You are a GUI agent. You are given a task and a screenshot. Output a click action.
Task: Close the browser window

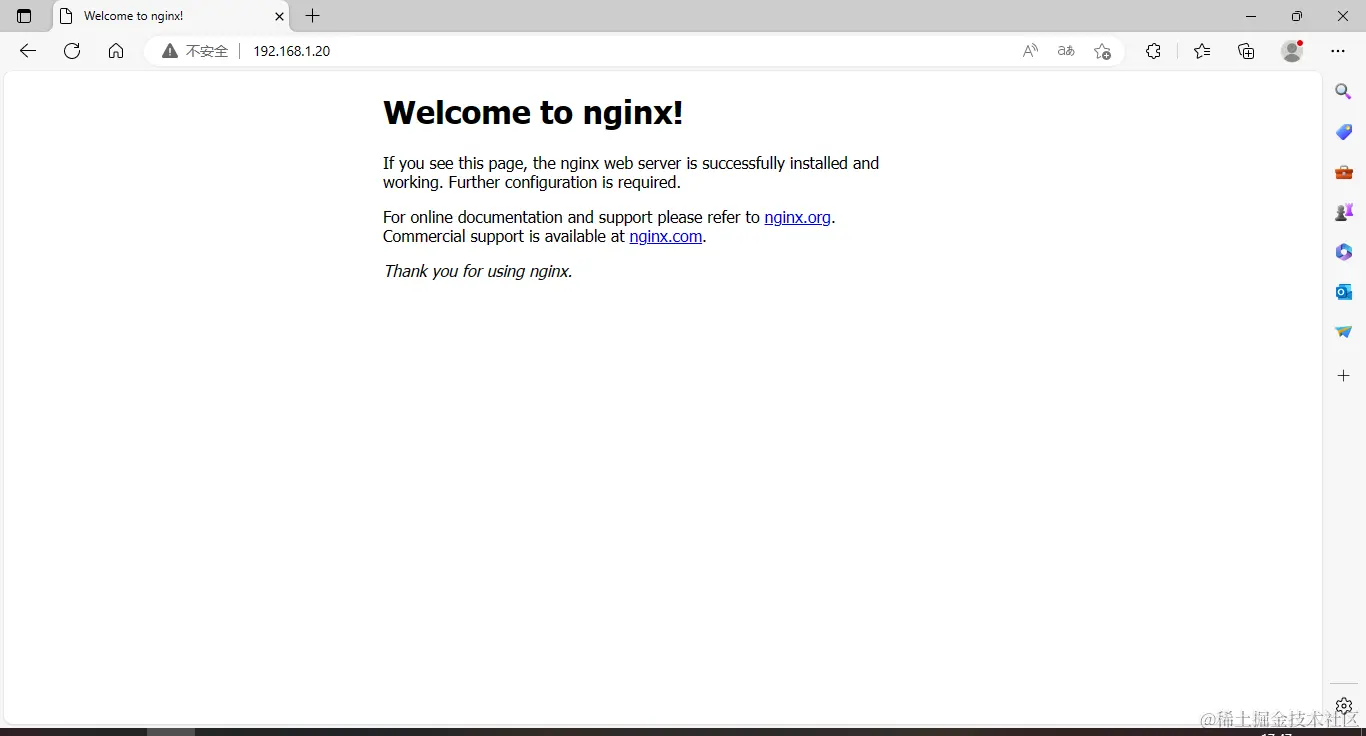point(1343,16)
